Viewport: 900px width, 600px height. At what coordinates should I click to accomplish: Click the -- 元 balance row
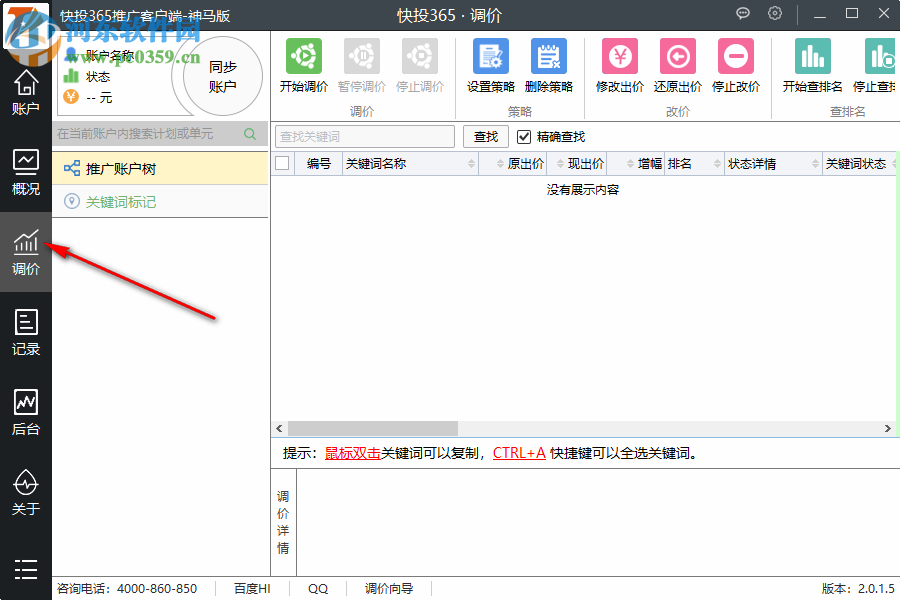(88, 97)
